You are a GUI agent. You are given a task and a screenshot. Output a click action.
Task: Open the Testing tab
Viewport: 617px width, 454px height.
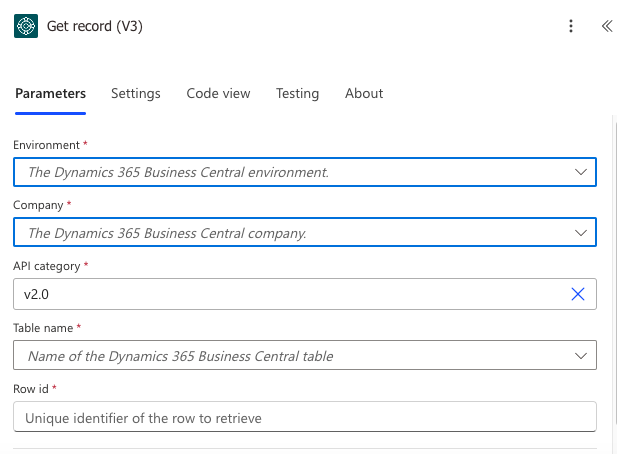(x=297, y=94)
